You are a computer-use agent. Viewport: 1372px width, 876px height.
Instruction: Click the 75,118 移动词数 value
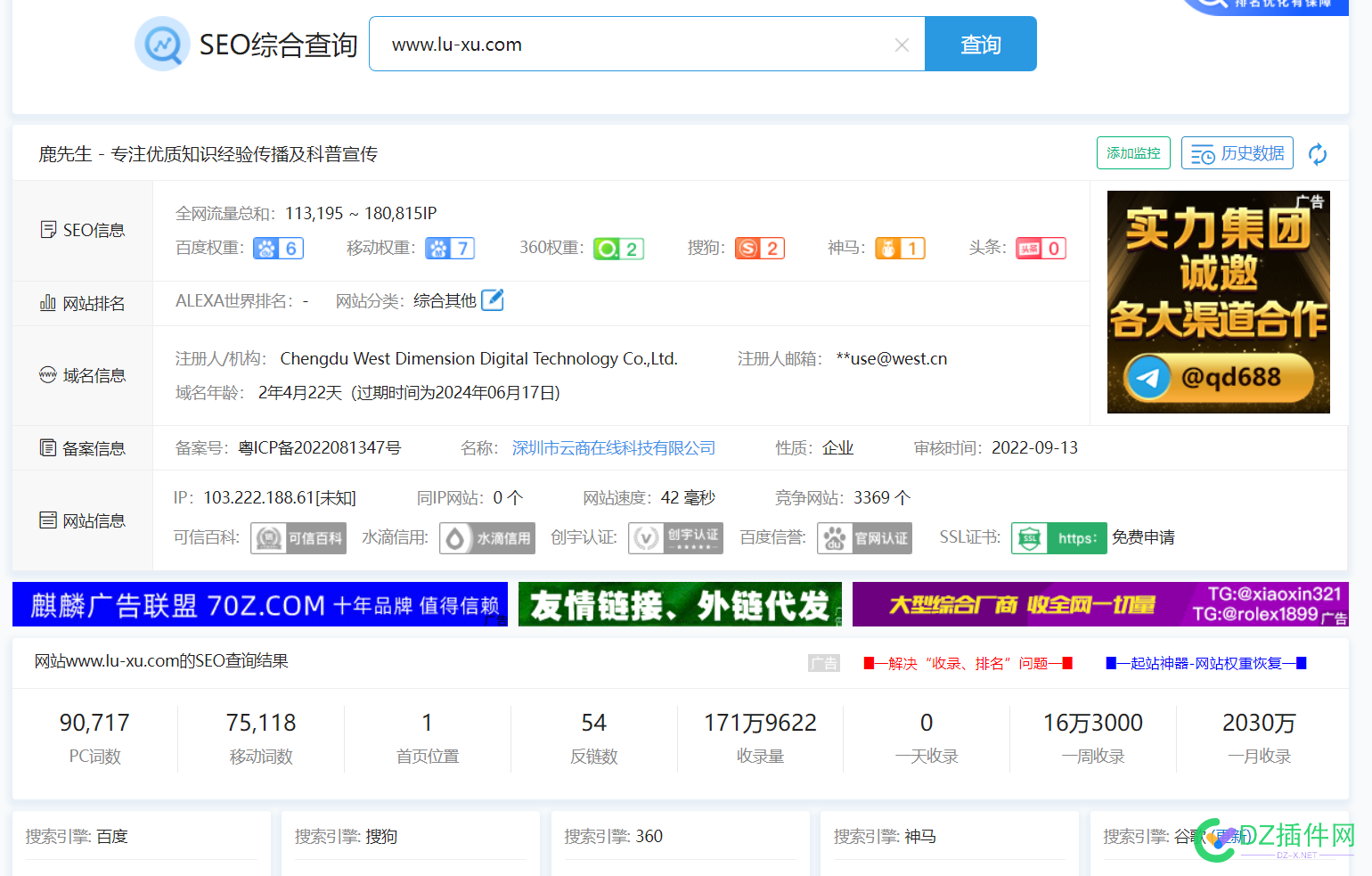(x=261, y=723)
